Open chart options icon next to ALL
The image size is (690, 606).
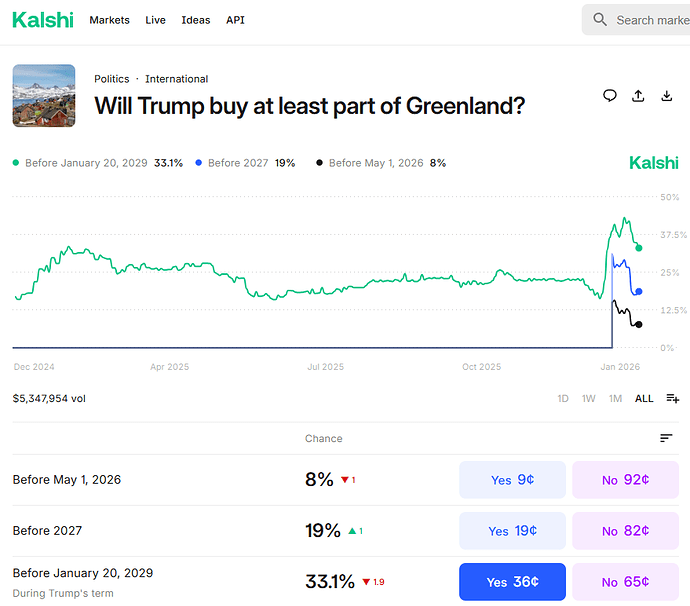click(x=673, y=398)
